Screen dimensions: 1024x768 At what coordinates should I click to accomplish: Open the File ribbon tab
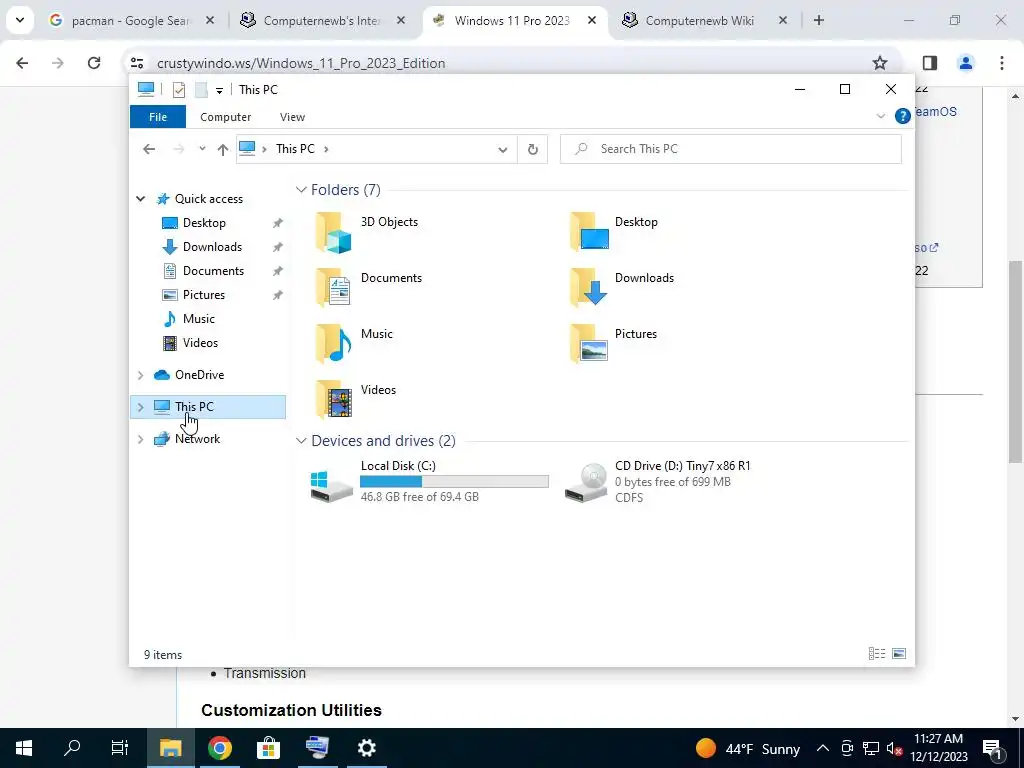(158, 117)
